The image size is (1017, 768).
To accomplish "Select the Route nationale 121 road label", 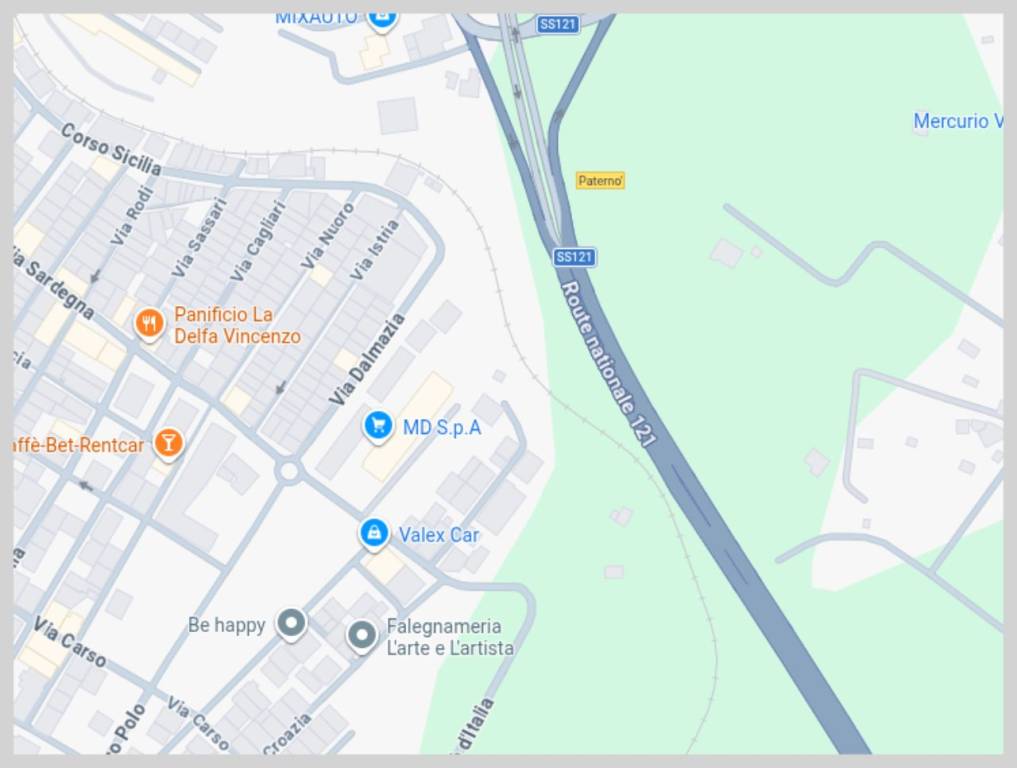I will coord(608,363).
